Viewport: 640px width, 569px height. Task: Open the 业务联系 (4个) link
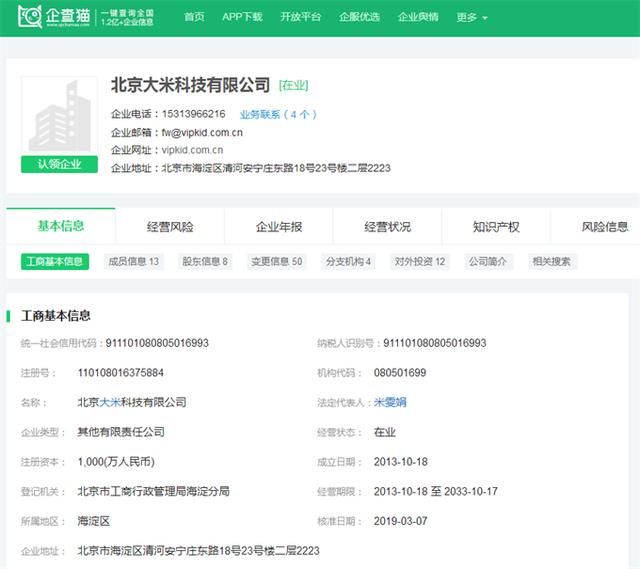pos(278,115)
